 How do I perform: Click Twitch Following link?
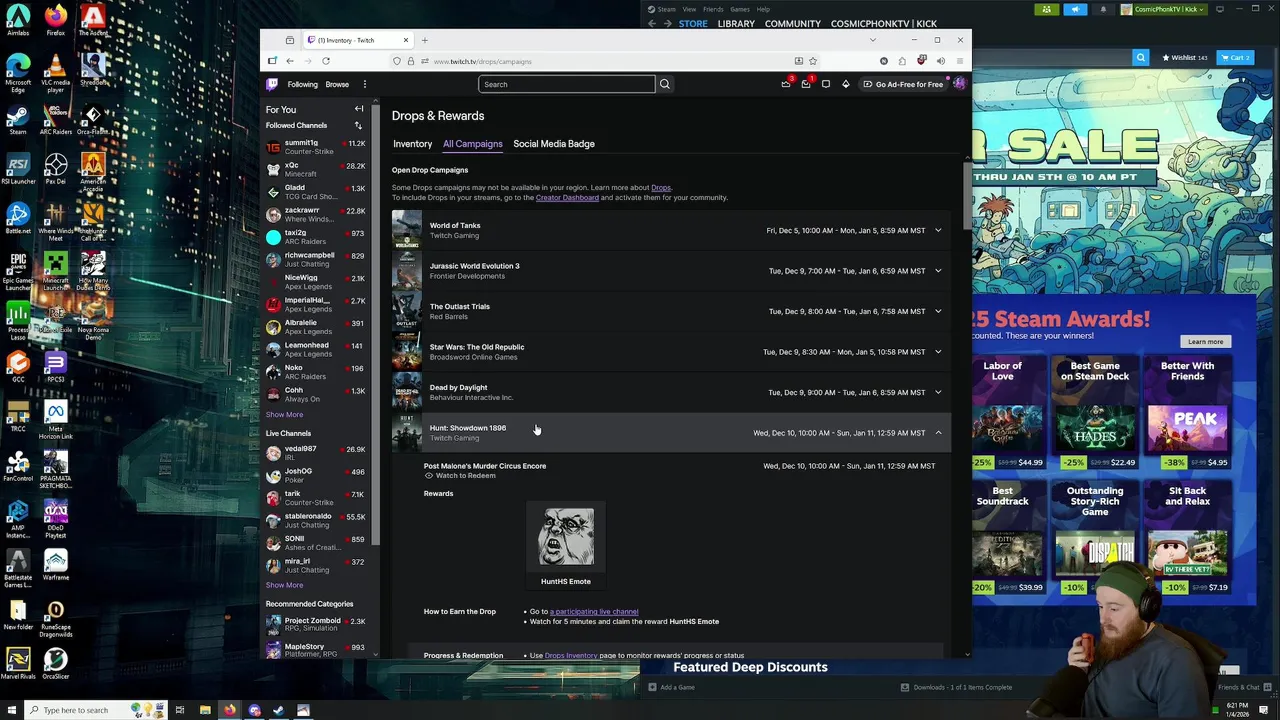[x=302, y=84]
